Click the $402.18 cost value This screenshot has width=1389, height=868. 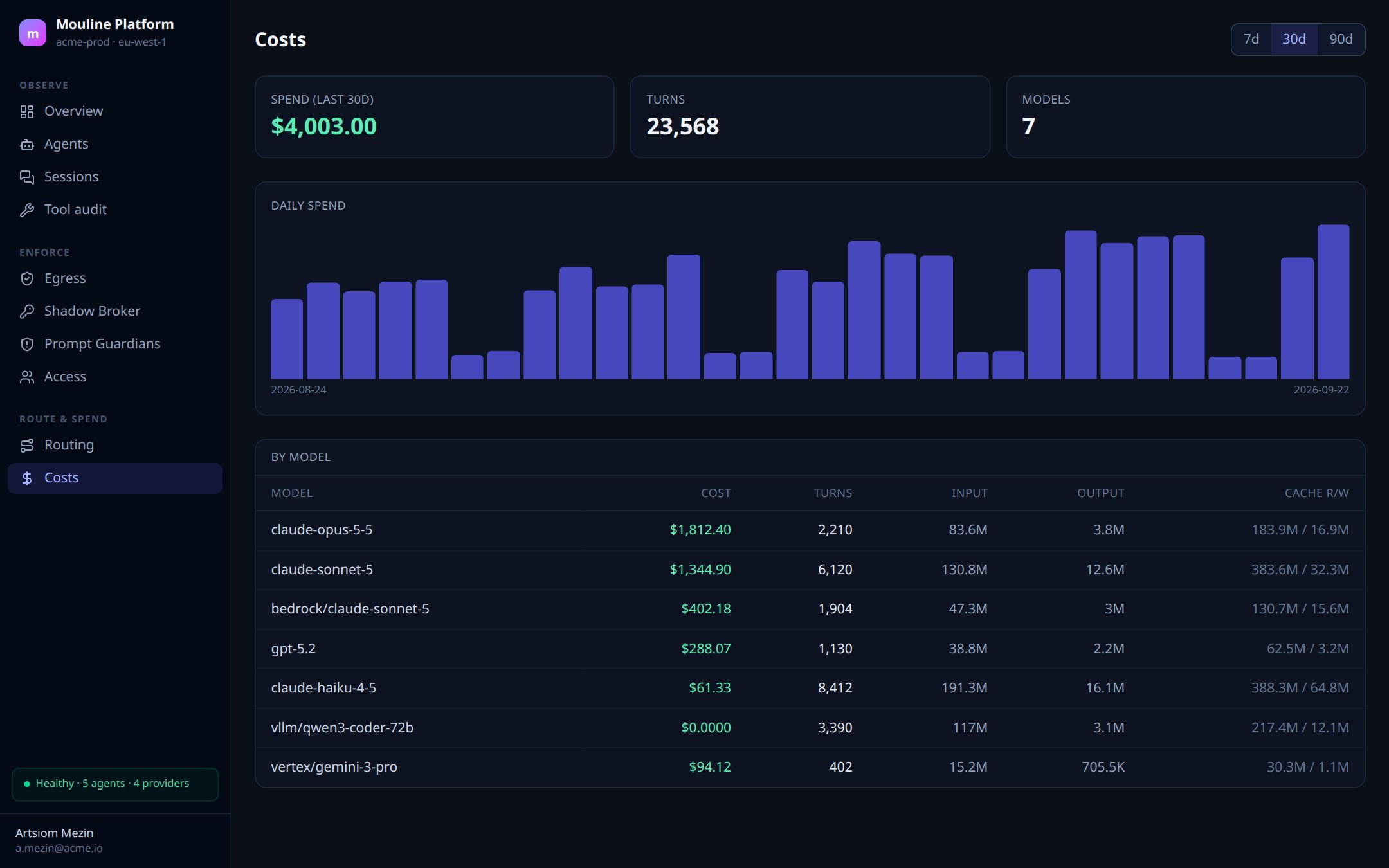pyautogui.click(x=706, y=609)
